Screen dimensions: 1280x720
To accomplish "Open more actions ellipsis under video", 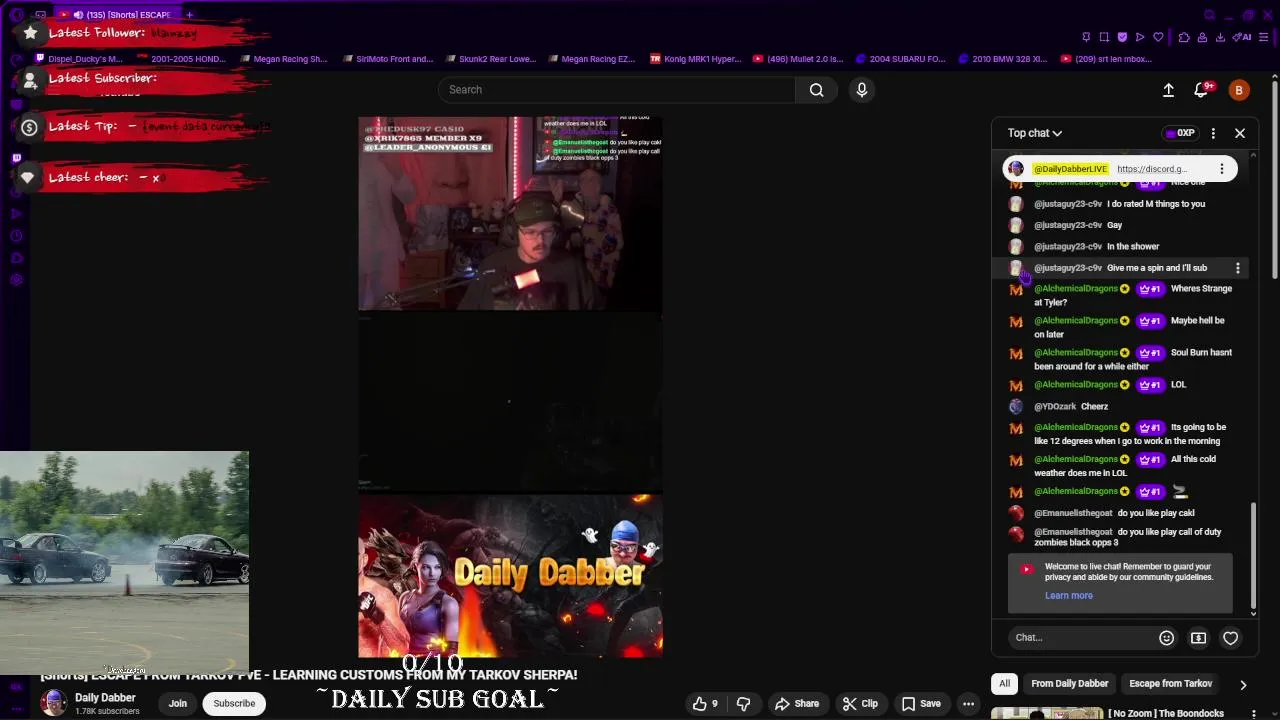I will pos(968,704).
